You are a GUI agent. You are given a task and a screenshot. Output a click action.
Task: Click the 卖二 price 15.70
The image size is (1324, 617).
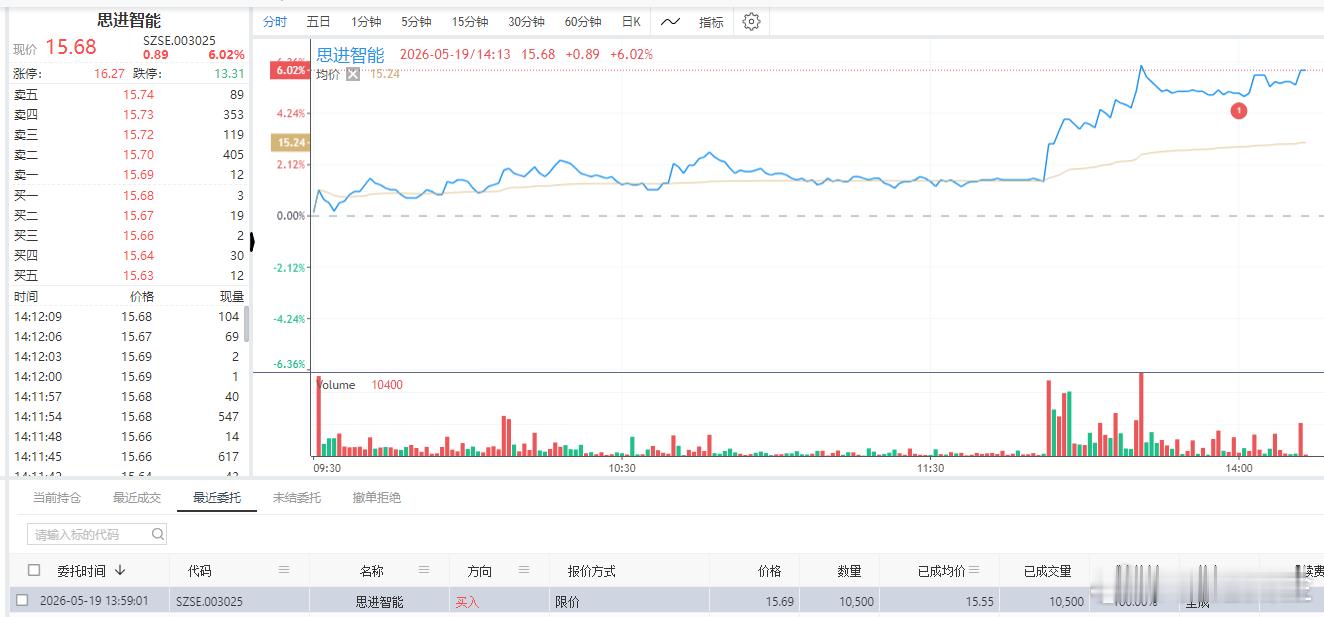coord(138,154)
